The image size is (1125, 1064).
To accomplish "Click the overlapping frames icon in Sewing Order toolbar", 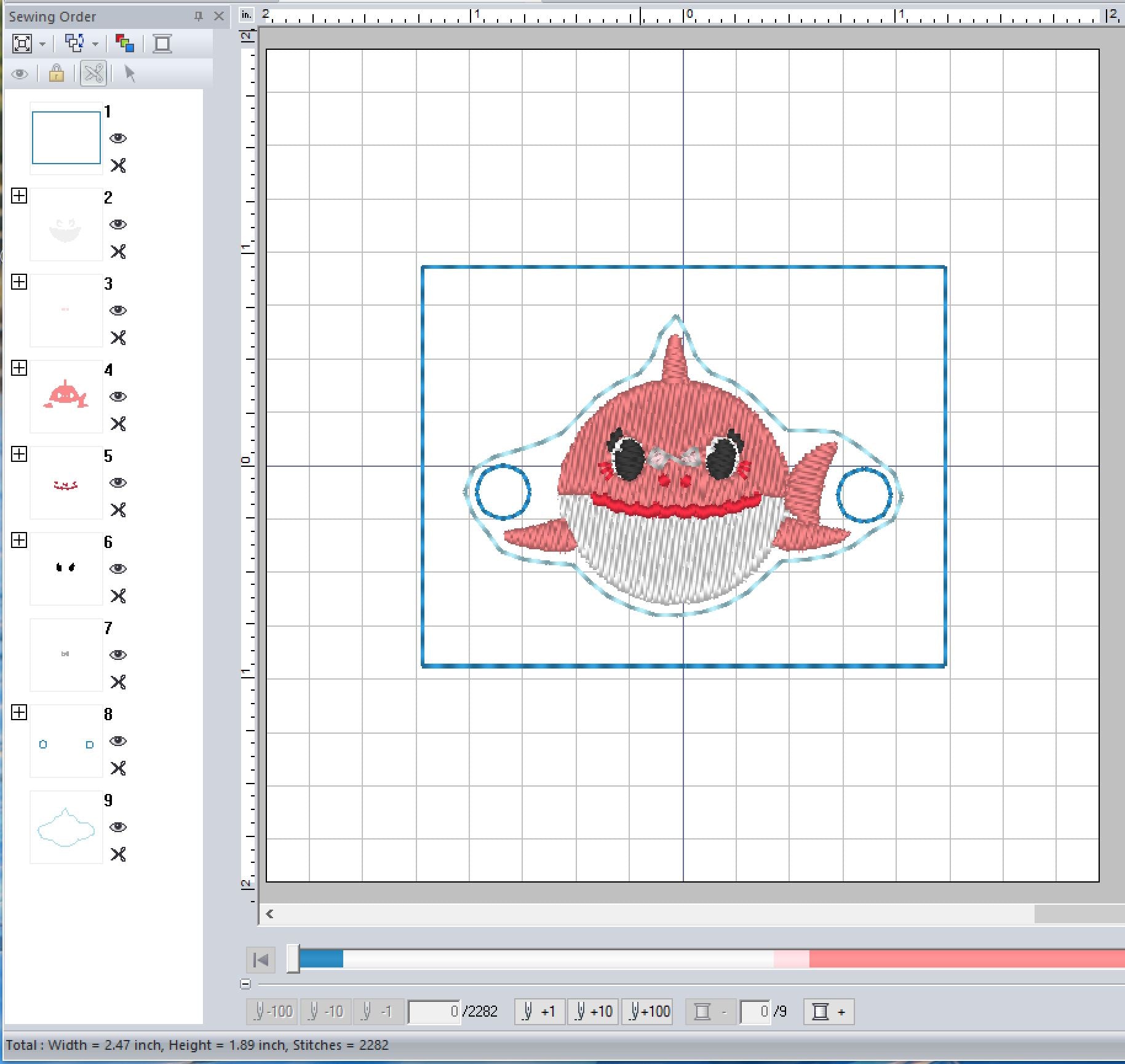I will click(75, 44).
